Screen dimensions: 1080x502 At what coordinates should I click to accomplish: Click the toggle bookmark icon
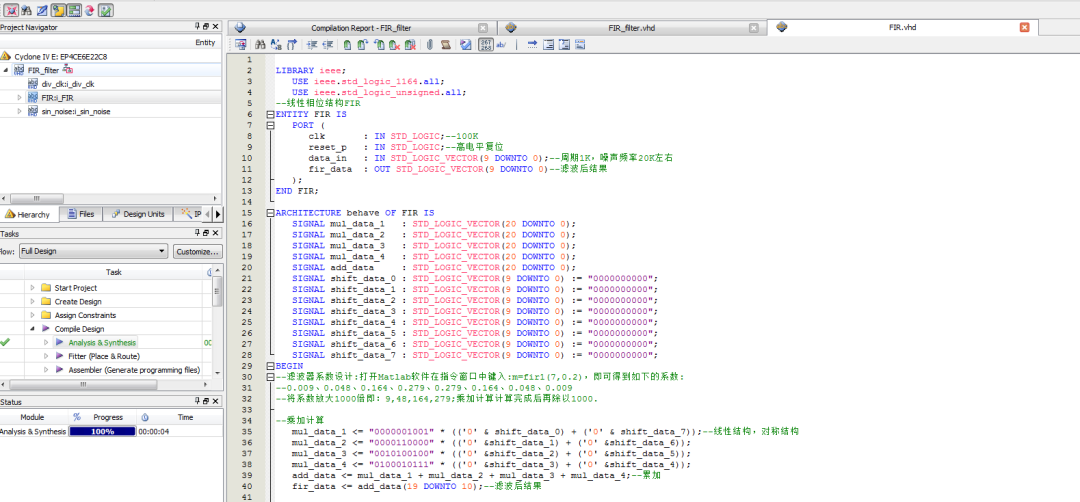(x=347, y=45)
